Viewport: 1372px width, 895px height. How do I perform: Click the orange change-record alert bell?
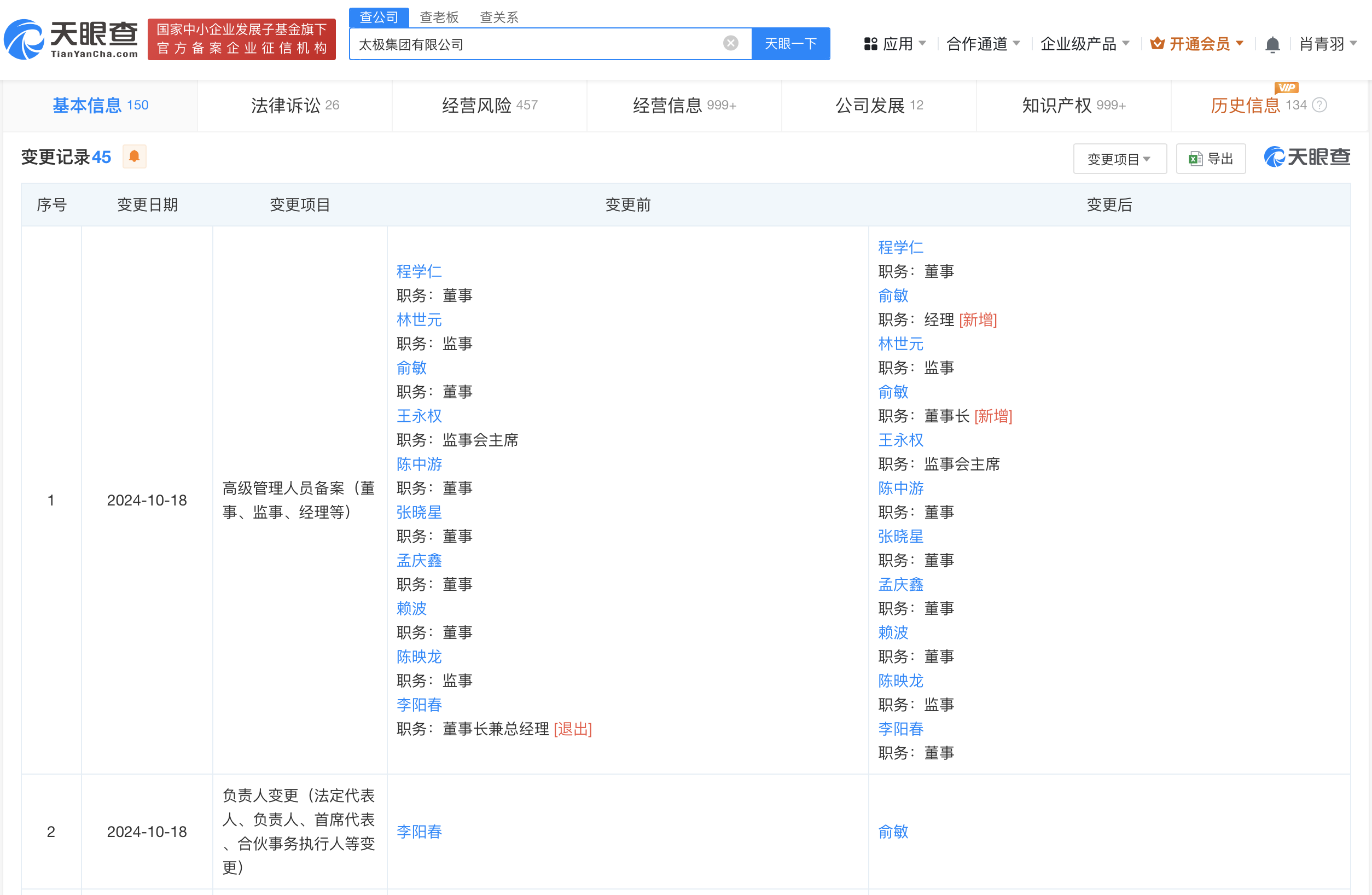point(135,157)
